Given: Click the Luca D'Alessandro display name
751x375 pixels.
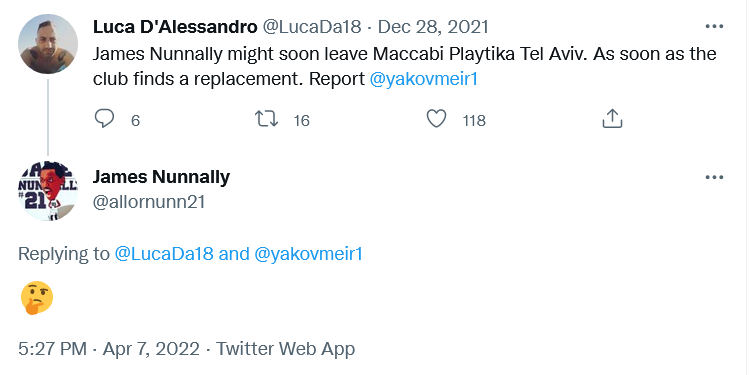Looking at the screenshot, I should [x=175, y=27].
